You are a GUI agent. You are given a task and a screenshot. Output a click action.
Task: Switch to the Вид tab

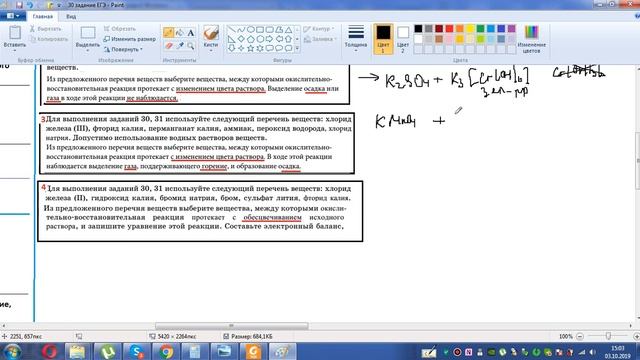pyautogui.click(x=71, y=16)
